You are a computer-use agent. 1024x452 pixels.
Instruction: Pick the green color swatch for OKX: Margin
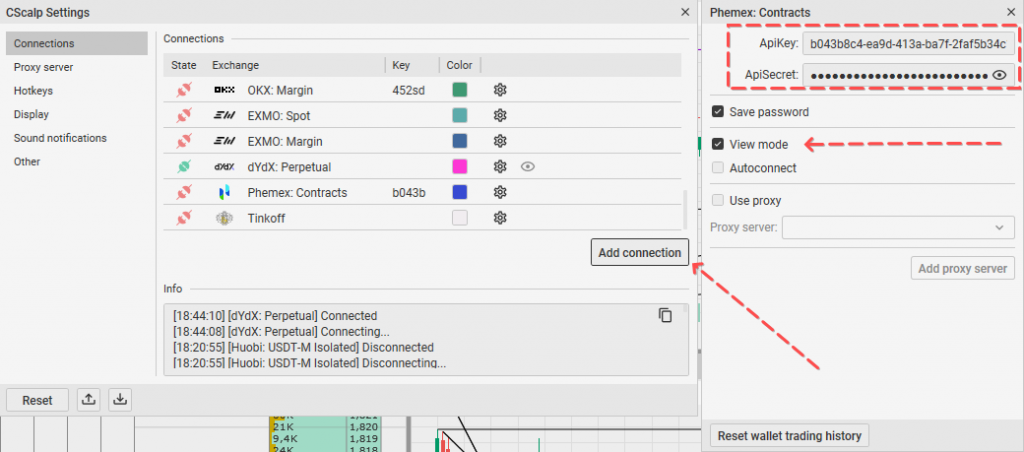(460, 90)
